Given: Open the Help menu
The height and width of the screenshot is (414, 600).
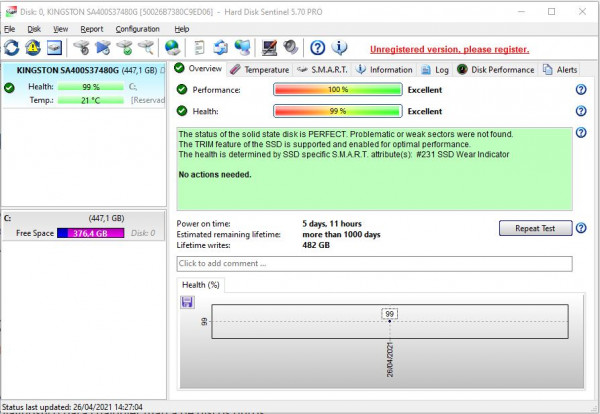Looking at the screenshot, I should [182, 29].
